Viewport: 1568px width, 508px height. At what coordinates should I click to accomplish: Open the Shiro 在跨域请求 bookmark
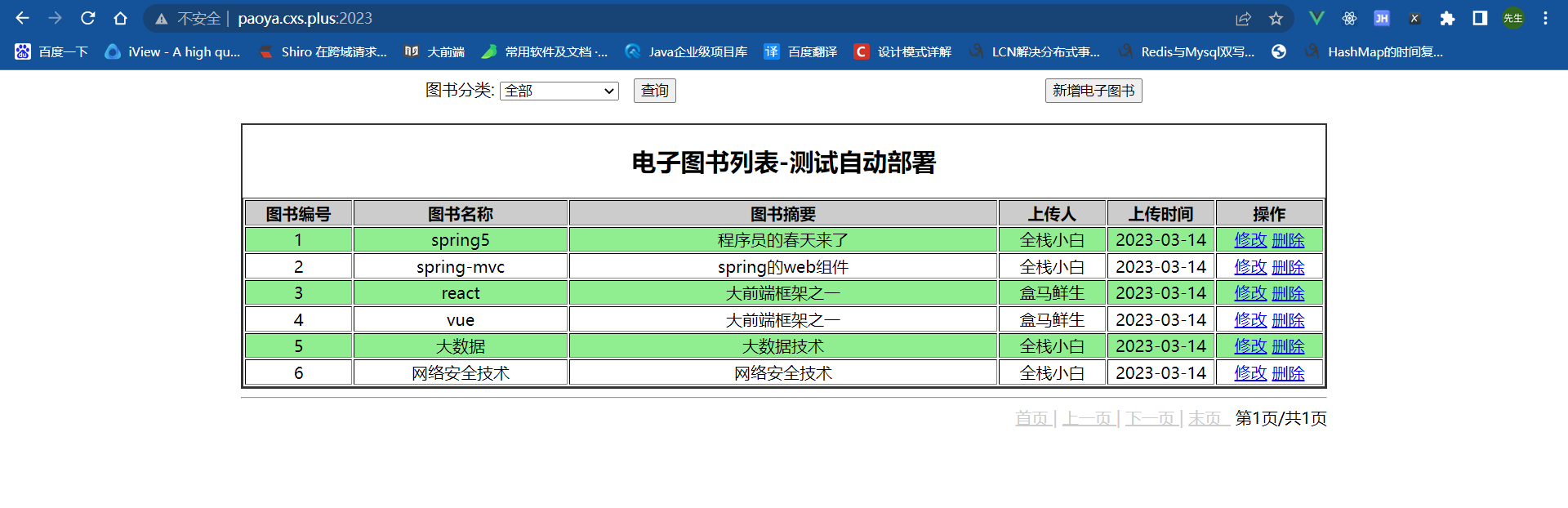pyautogui.click(x=323, y=51)
